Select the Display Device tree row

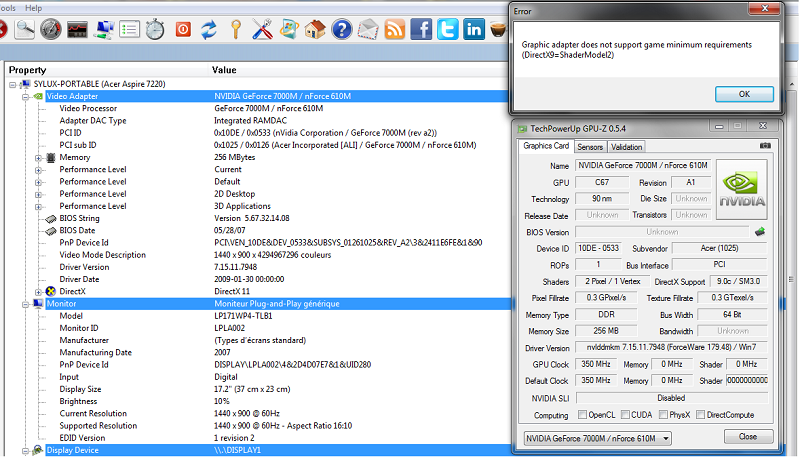tap(278, 450)
